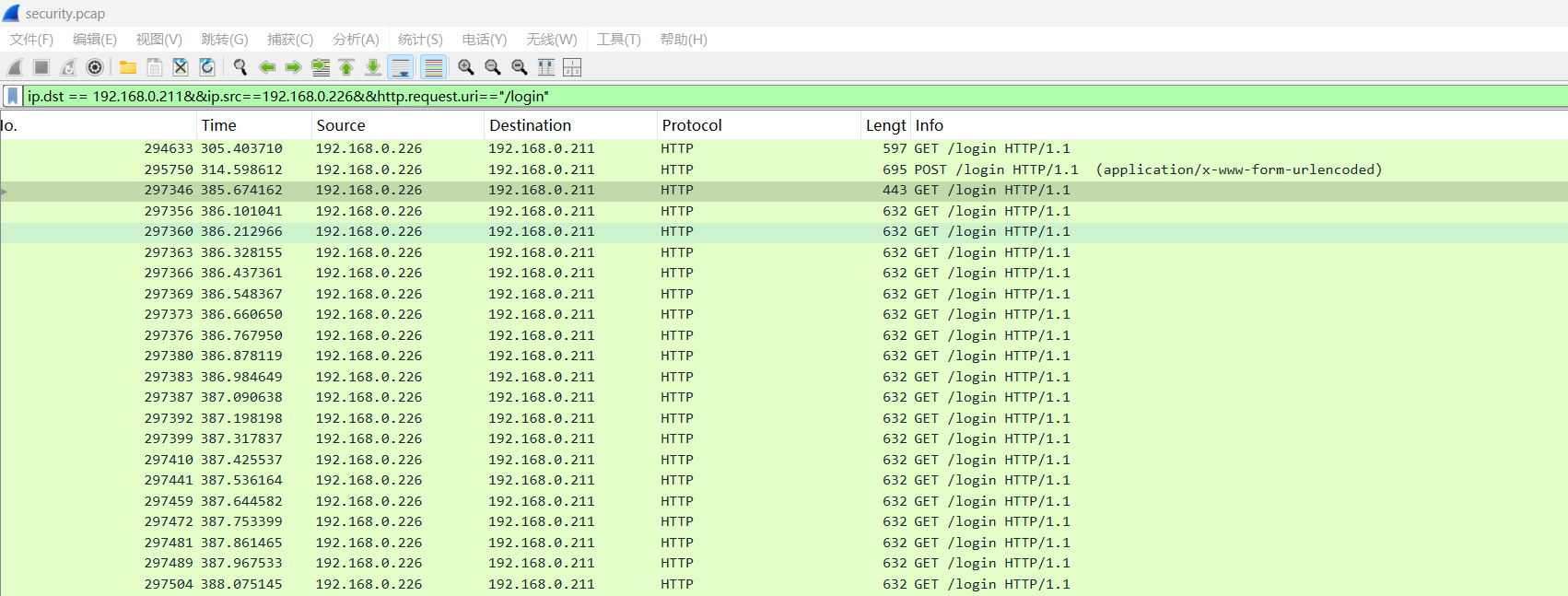1568x596 pixels.
Task: Select packet 294633 row
Action: pos(784,148)
